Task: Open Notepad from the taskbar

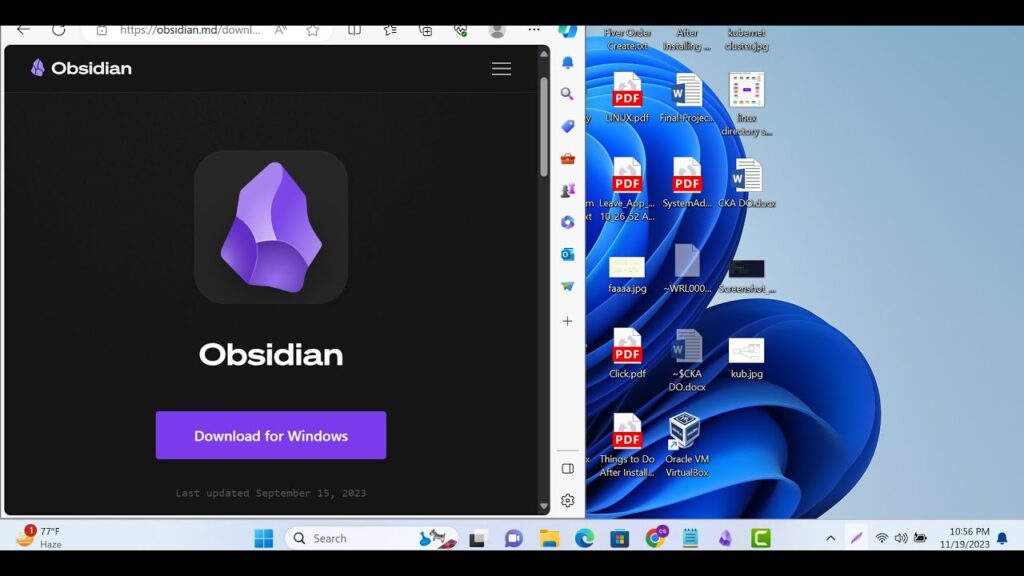Action: (690, 538)
